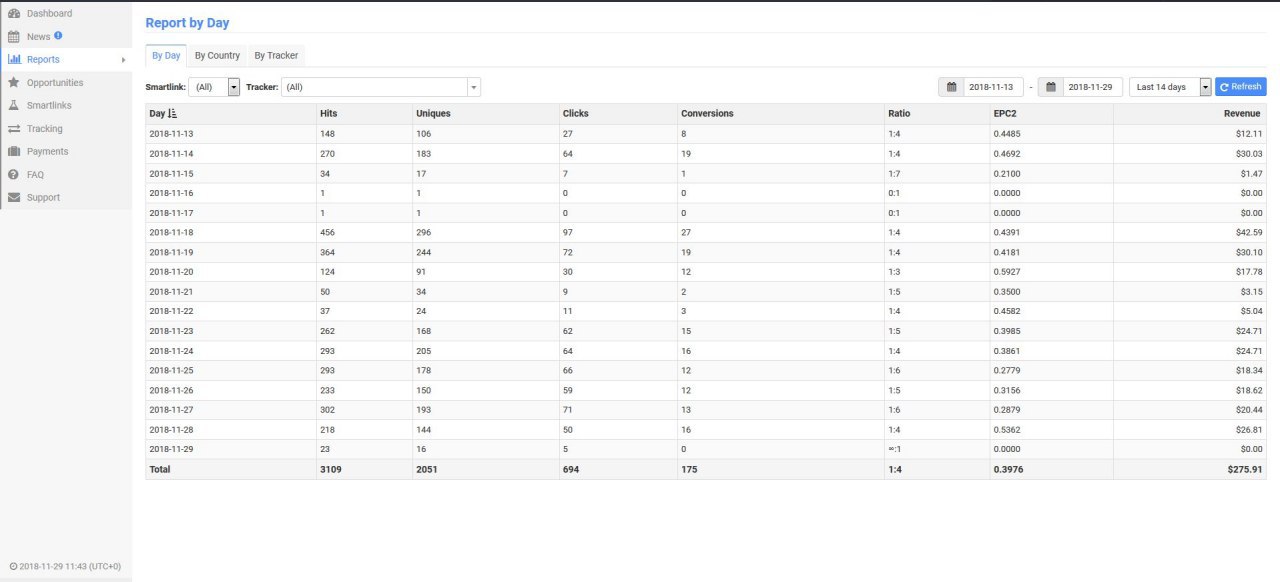The image size is (1280, 582).
Task: Click the Support envelope icon
Action: coord(14,197)
